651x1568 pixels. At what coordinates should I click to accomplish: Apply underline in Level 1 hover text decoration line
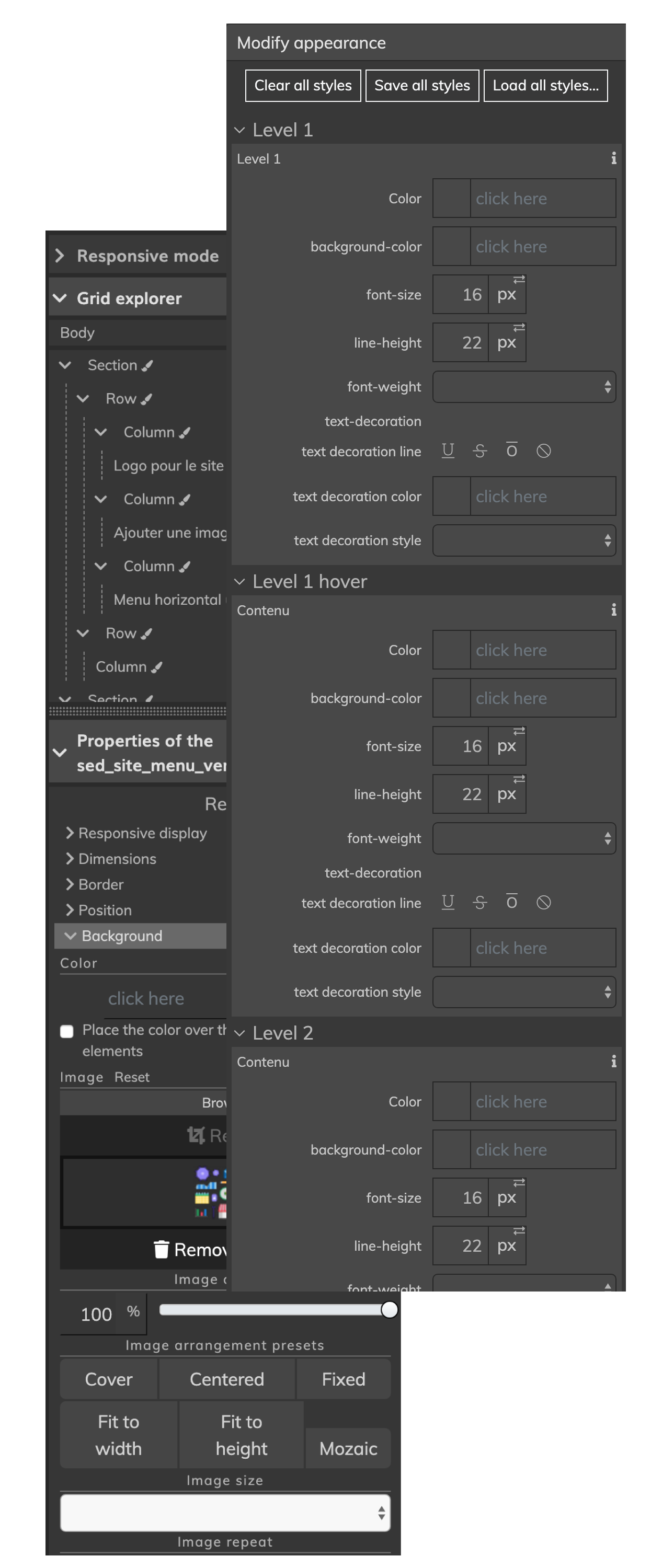tap(448, 902)
